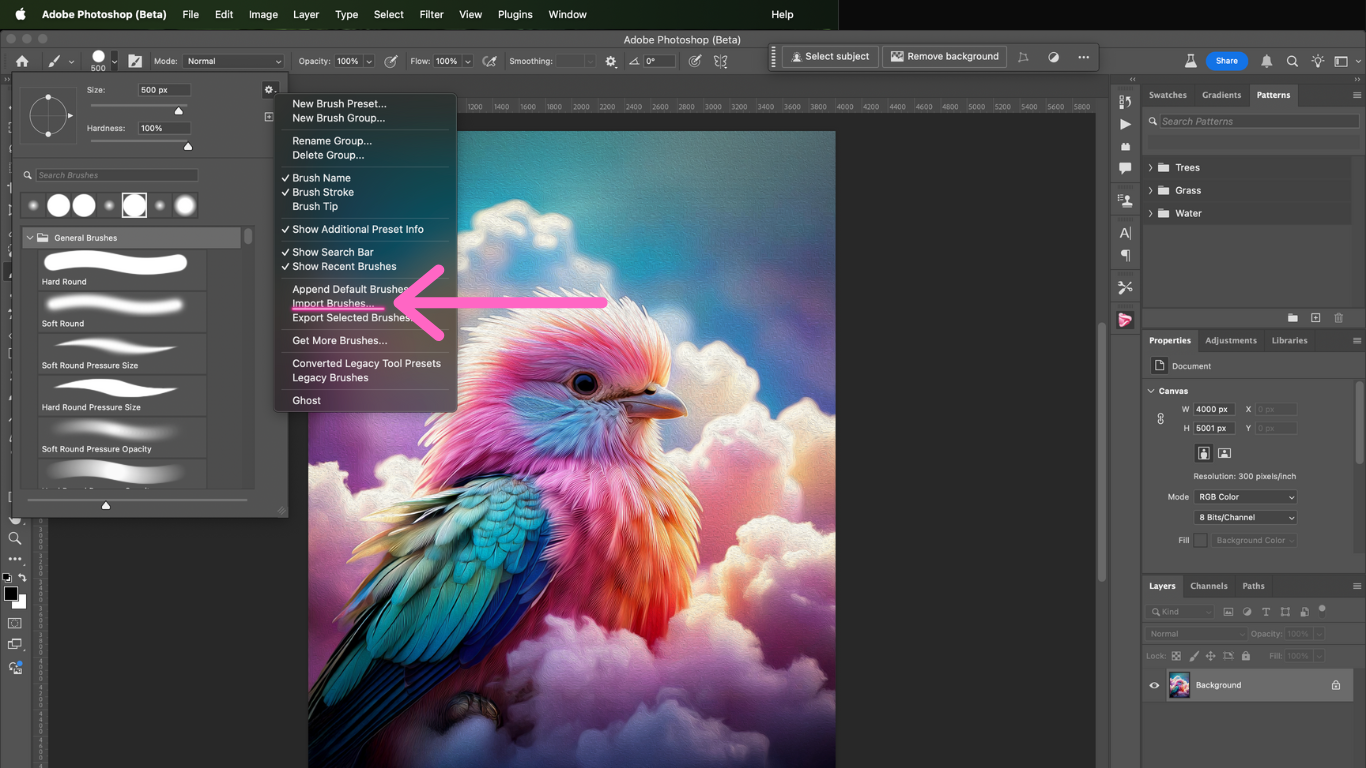Click the Search Brushes field
Viewport: 1366px width, 768px height.
(x=117, y=175)
